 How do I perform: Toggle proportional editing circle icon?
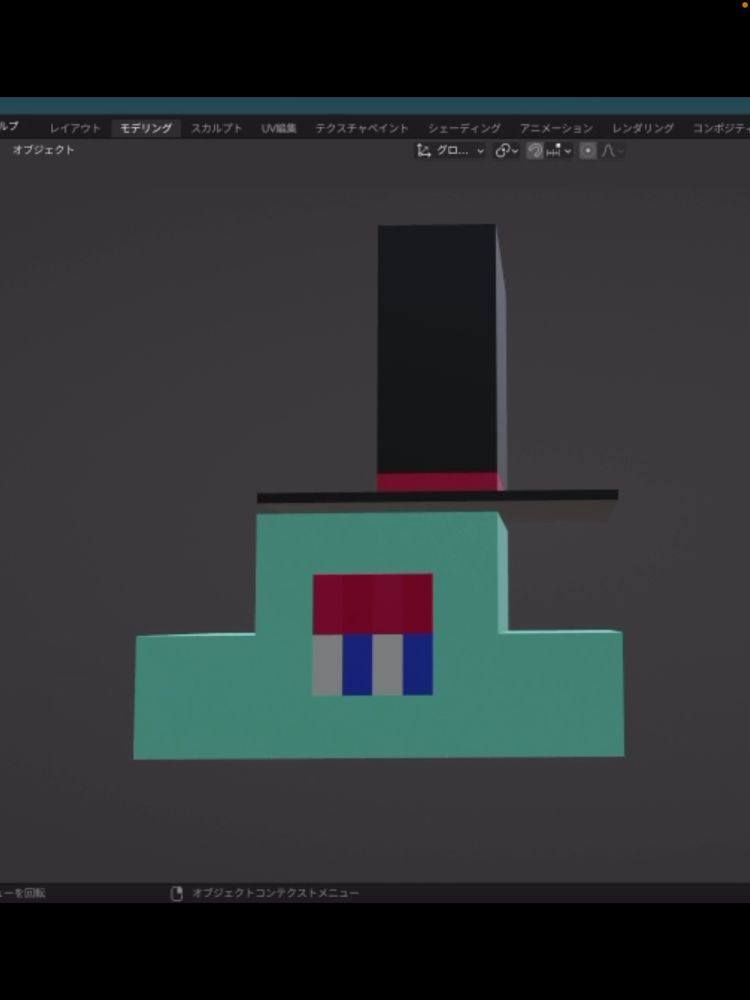(588, 151)
